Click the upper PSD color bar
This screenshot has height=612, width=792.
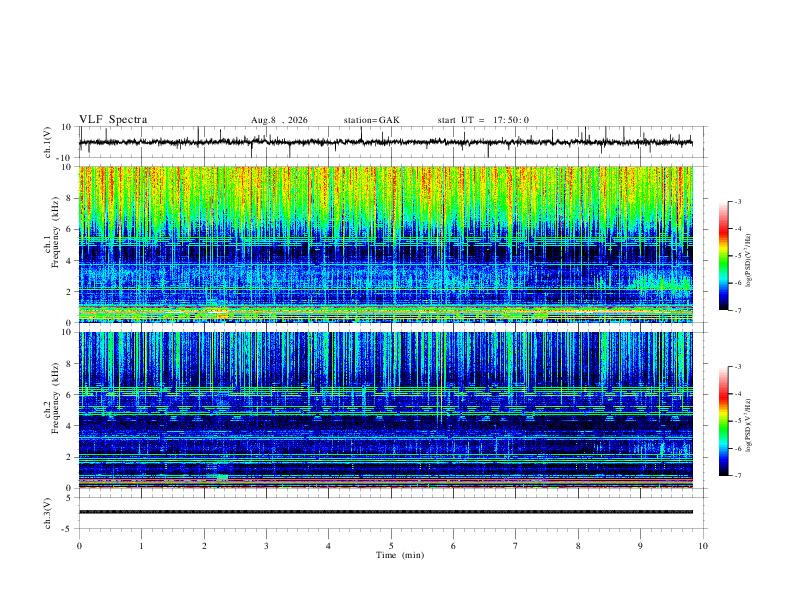click(724, 256)
